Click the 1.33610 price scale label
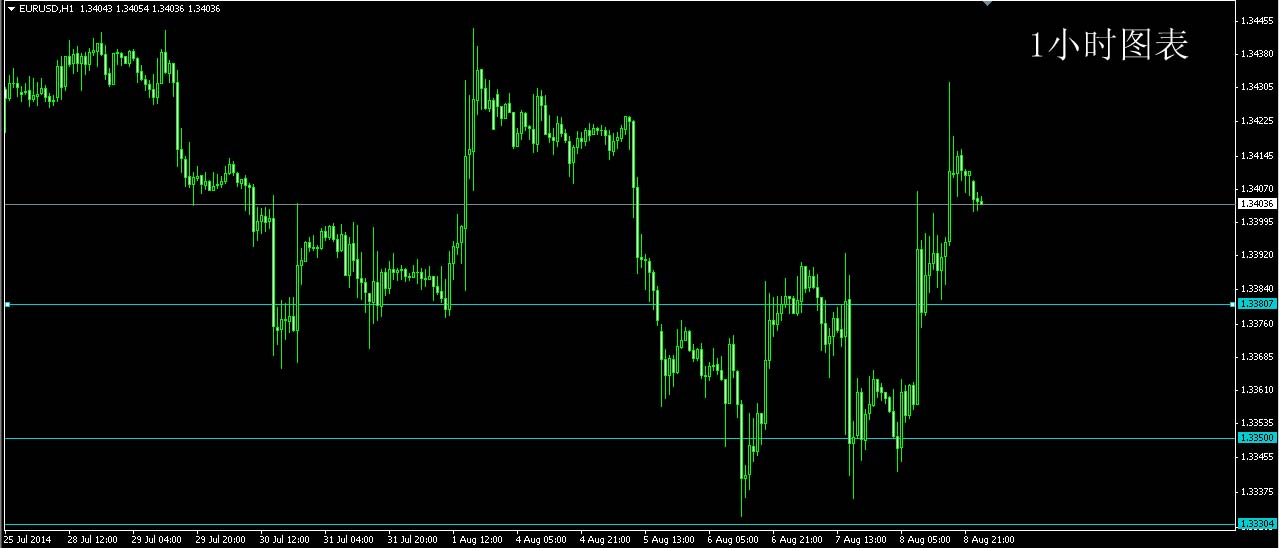 pos(1258,390)
